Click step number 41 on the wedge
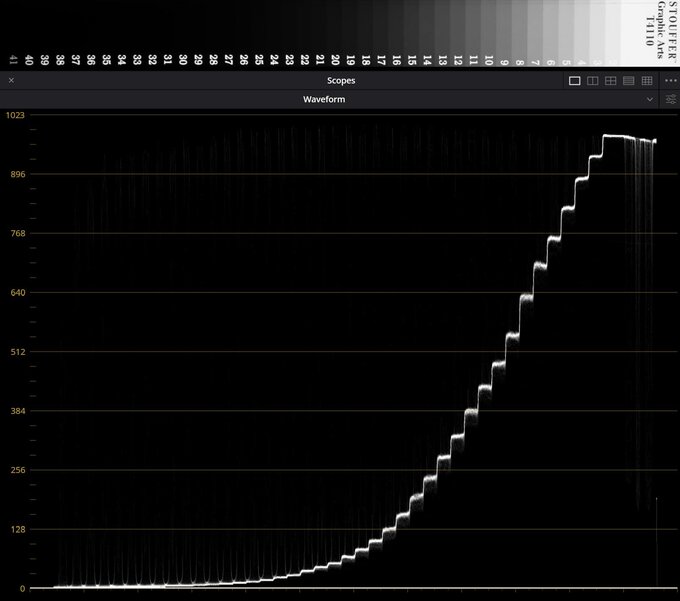Viewport: 680px width, 601px height. pyautogui.click(x=13, y=60)
